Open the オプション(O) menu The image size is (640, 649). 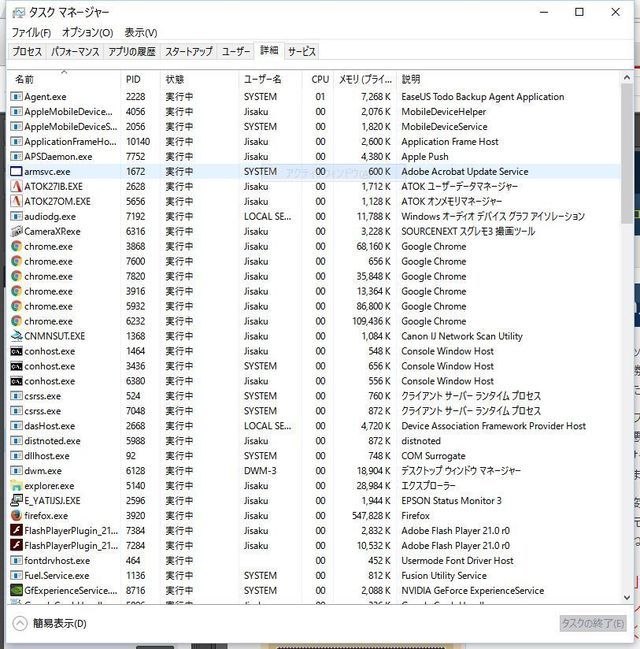coord(87,32)
